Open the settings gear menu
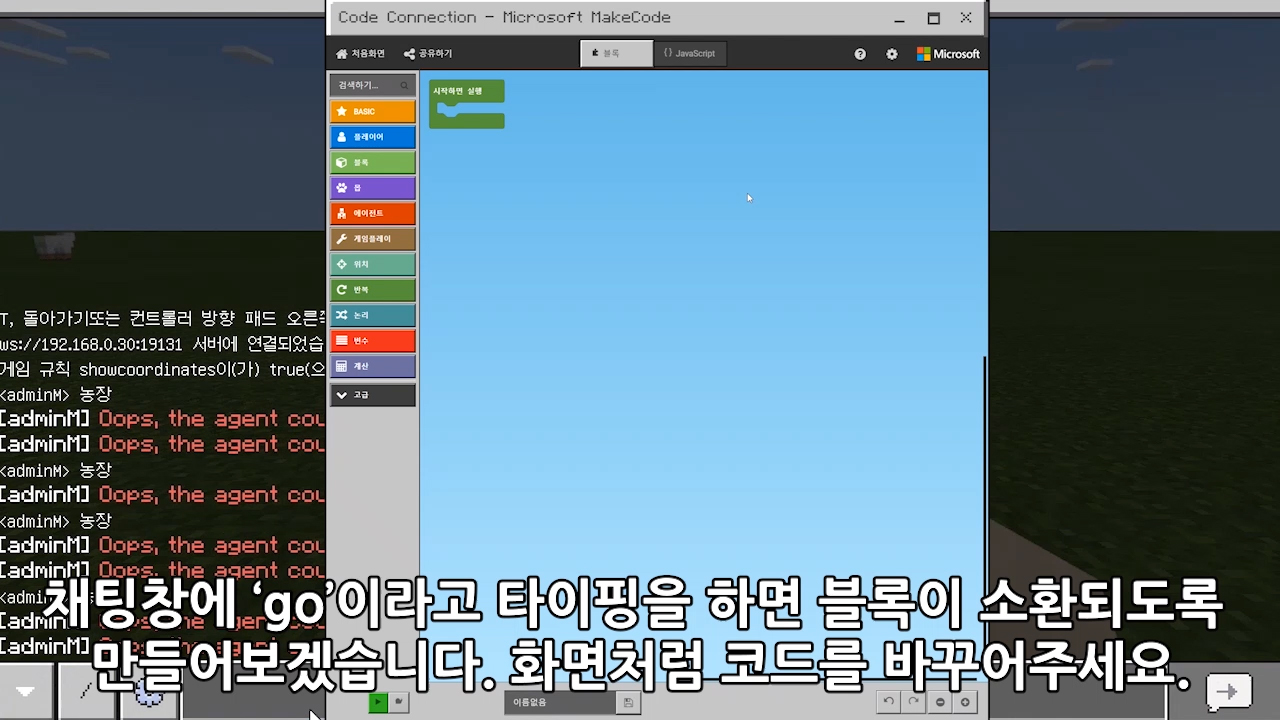The width and height of the screenshot is (1280, 720). click(x=892, y=54)
